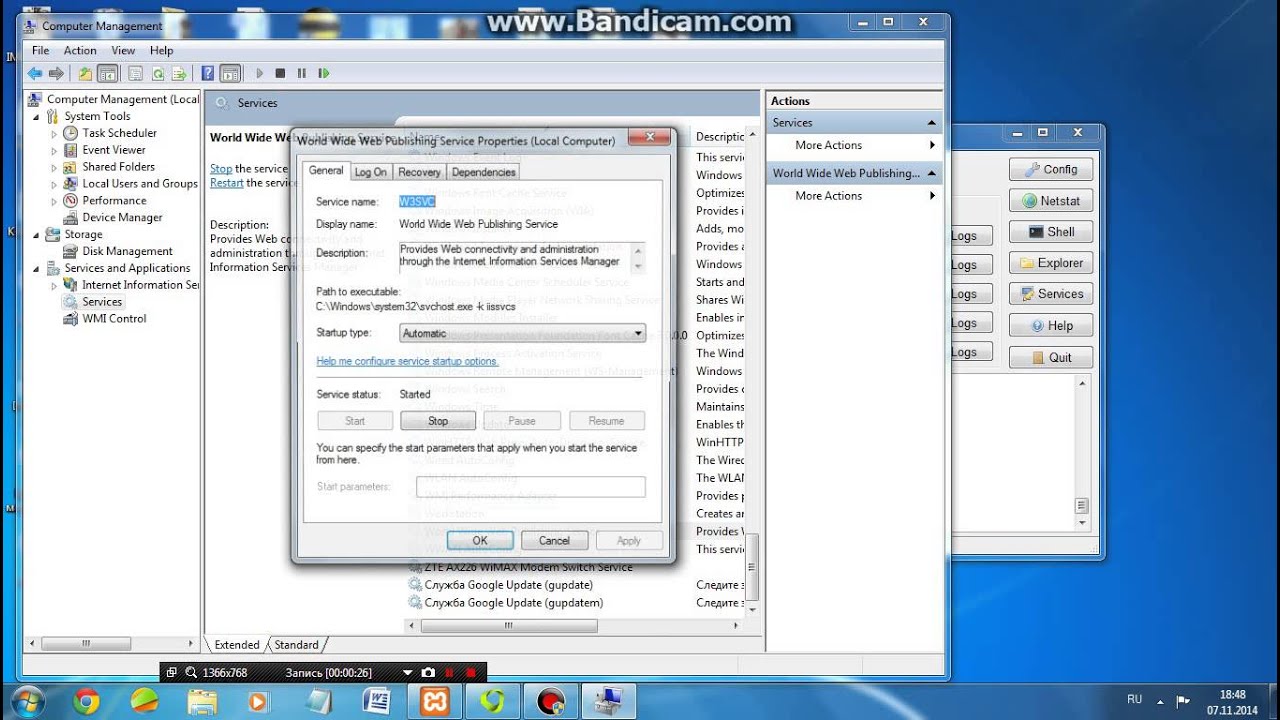Click the Restart the service link
This screenshot has height=720, width=1280.
point(227,183)
